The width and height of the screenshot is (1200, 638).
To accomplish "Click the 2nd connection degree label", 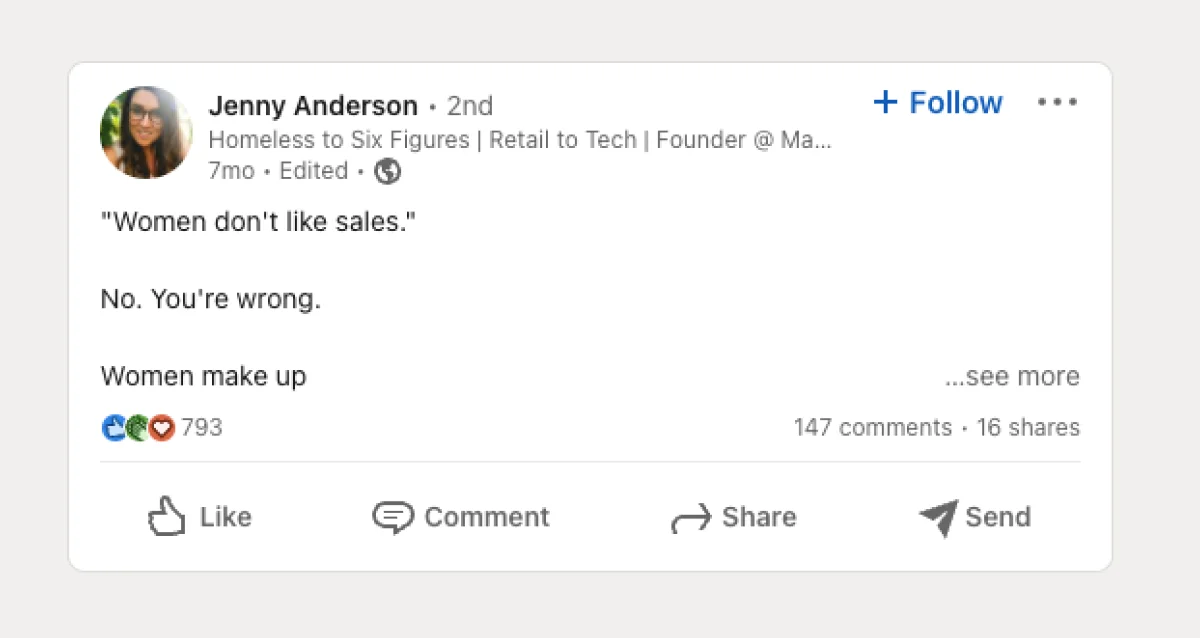I will click(x=470, y=105).
